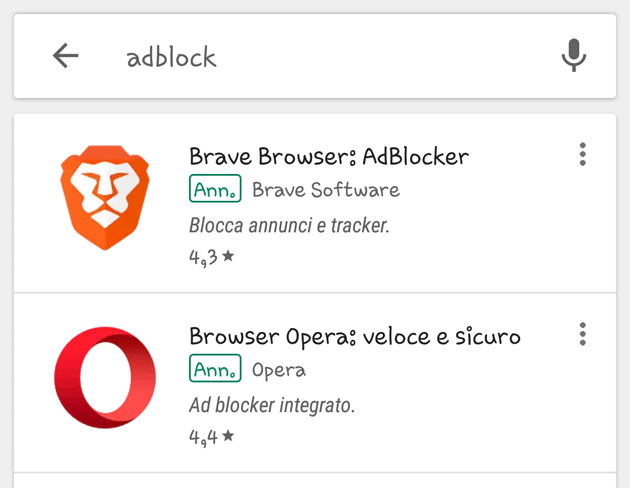Select the 'Opera' developer name
Screen dimensions: 630x488
(279, 370)
